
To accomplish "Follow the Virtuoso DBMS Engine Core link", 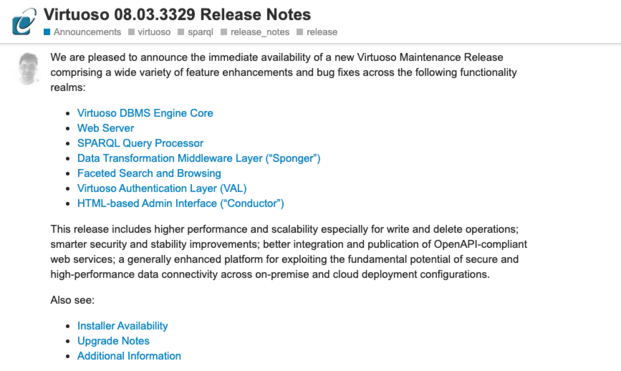I will click(145, 113).
